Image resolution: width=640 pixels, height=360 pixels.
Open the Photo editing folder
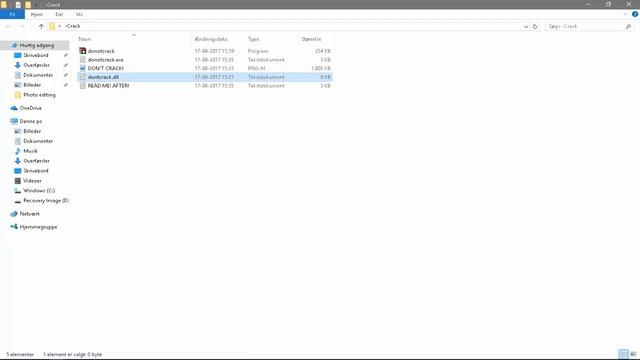[x=39, y=95]
